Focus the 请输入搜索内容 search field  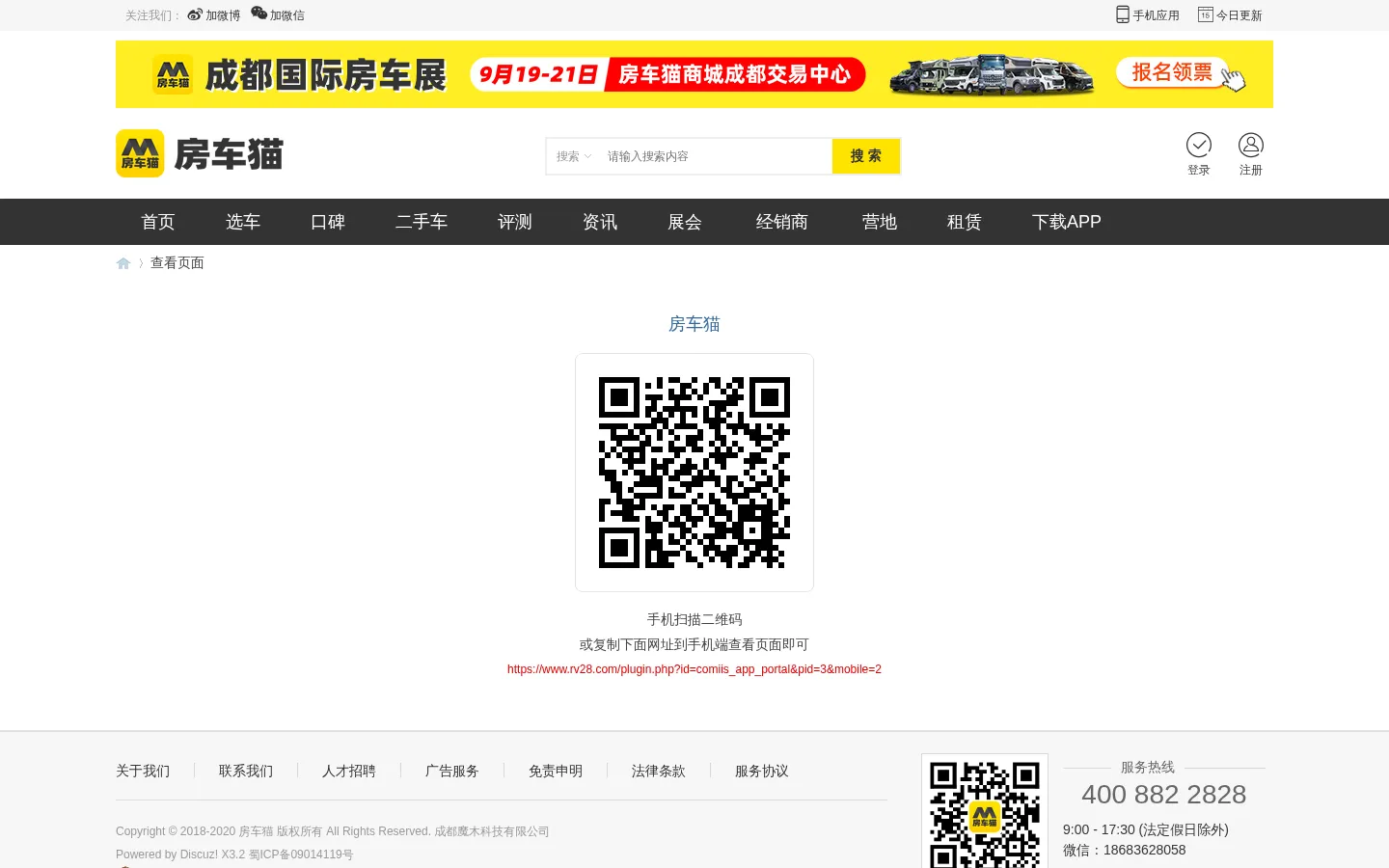717,156
